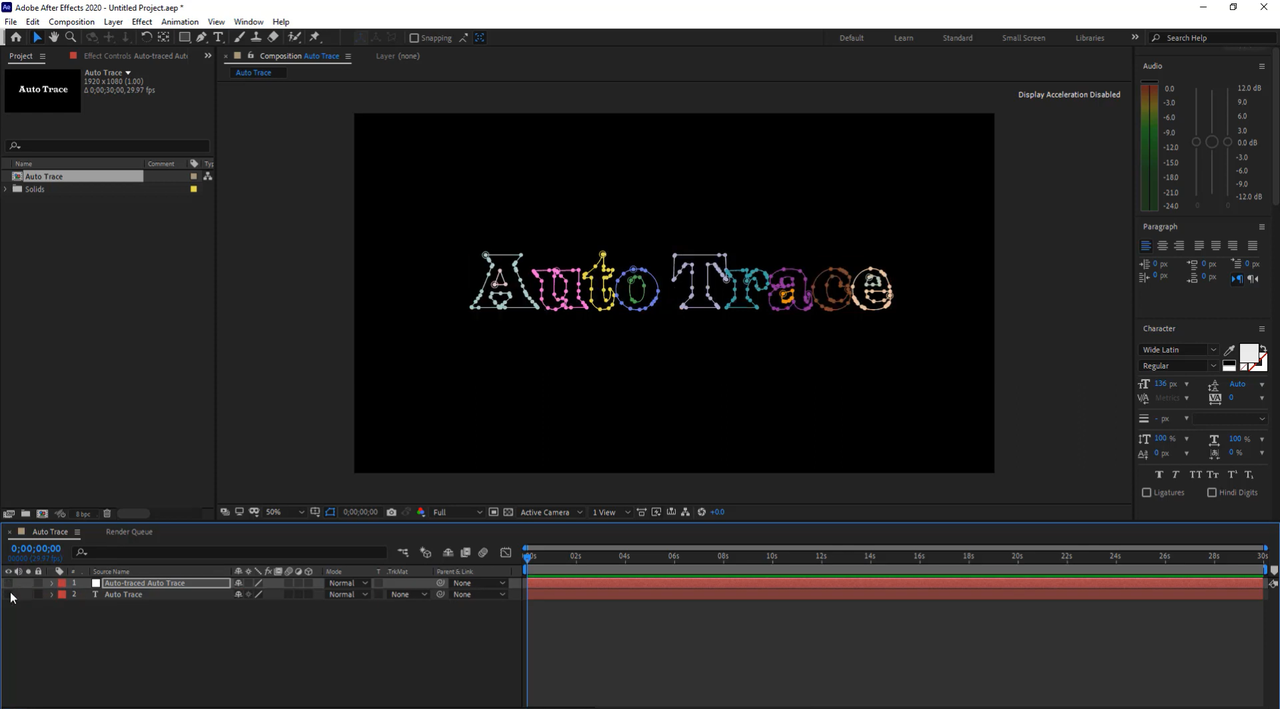
Task: Open the Regular font style dropdown
Action: [1179, 366]
